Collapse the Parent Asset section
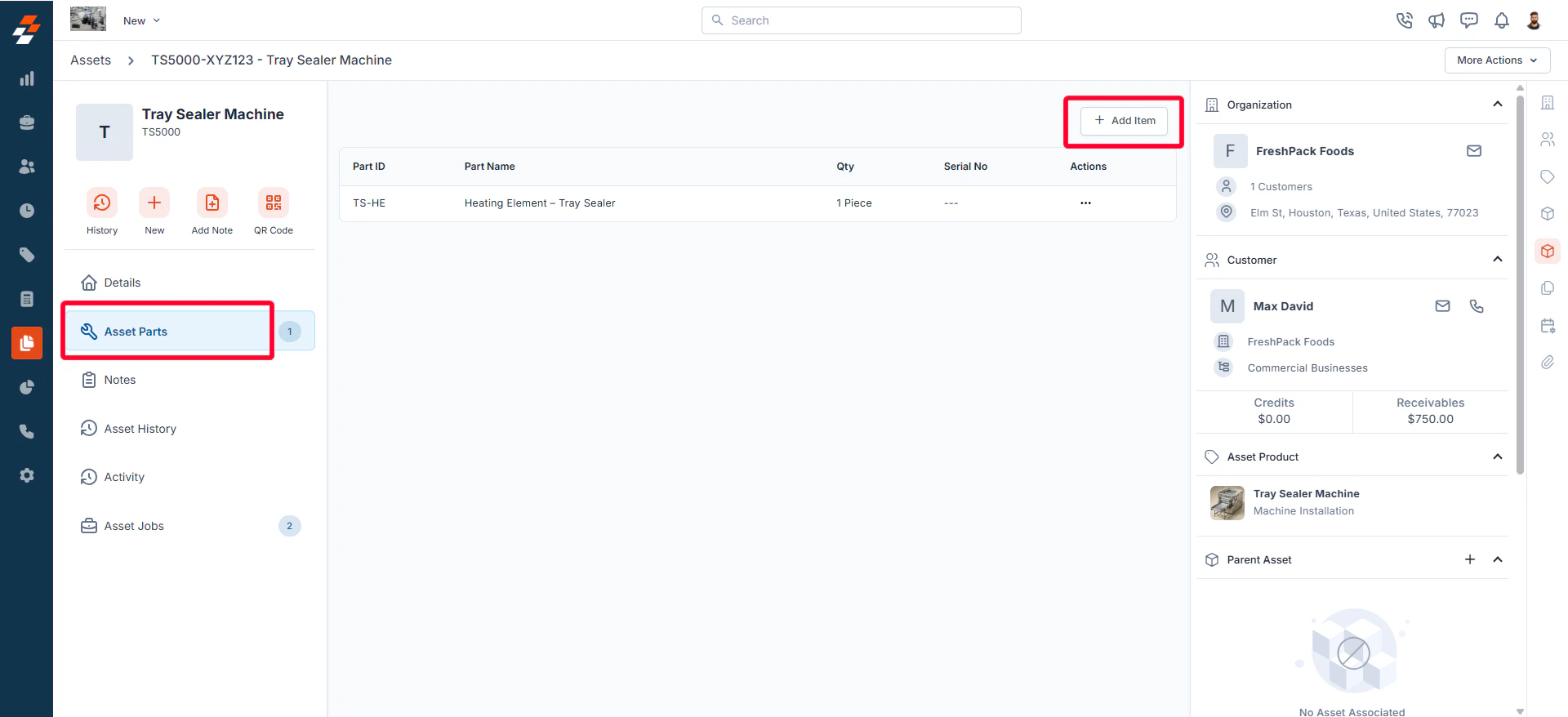The image size is (1568, 717). tap(1498, 559)
